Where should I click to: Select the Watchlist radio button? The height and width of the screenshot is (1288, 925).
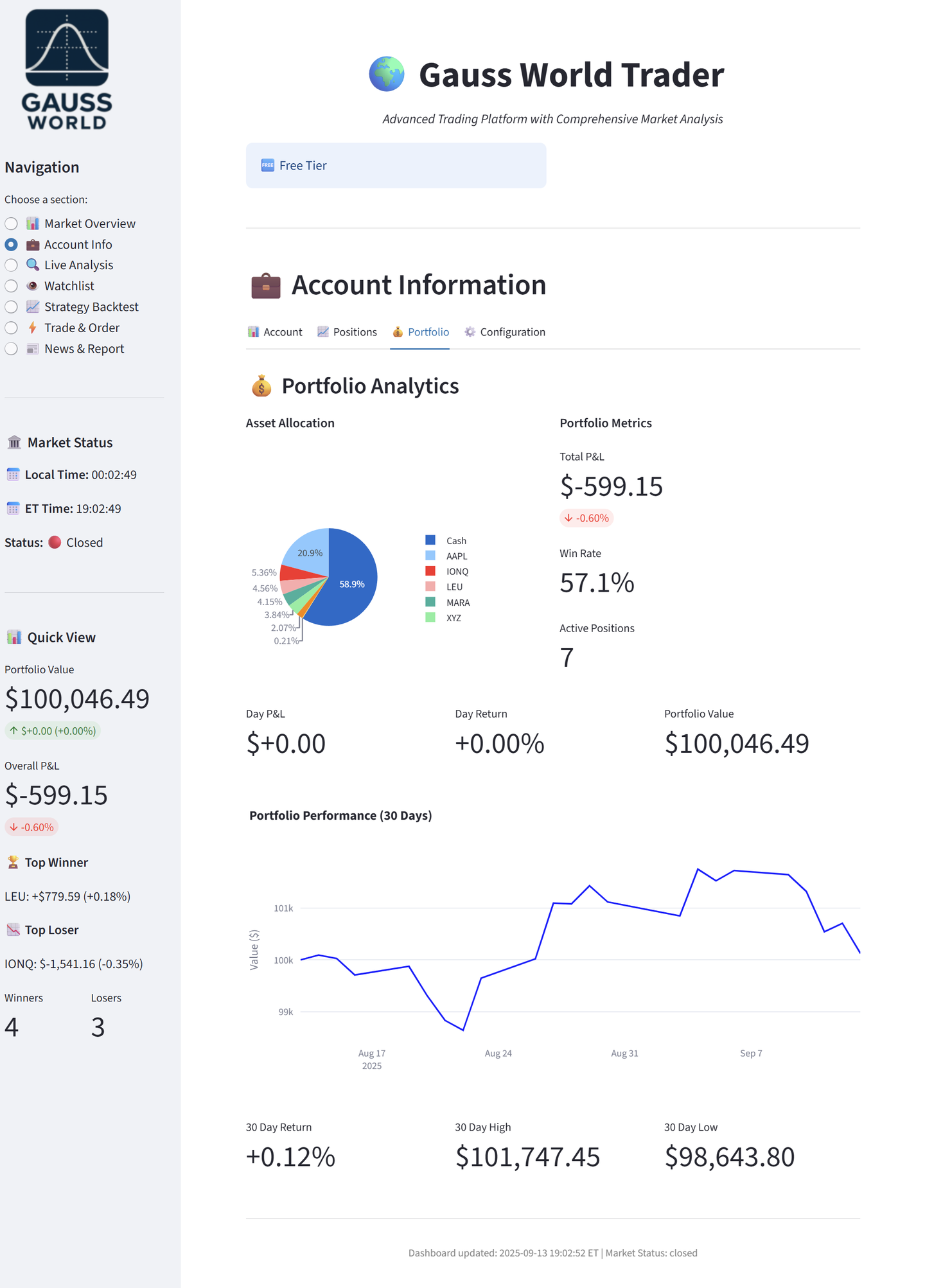click(x=12, y=286)
